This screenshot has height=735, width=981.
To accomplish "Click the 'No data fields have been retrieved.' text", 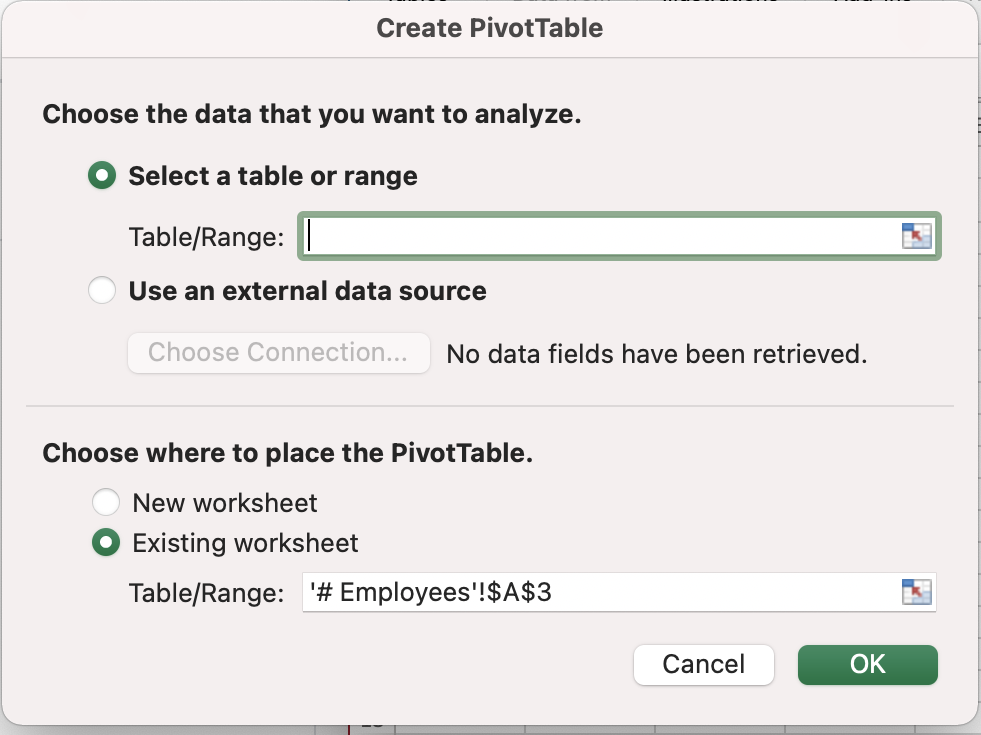I will pos(656,353).
